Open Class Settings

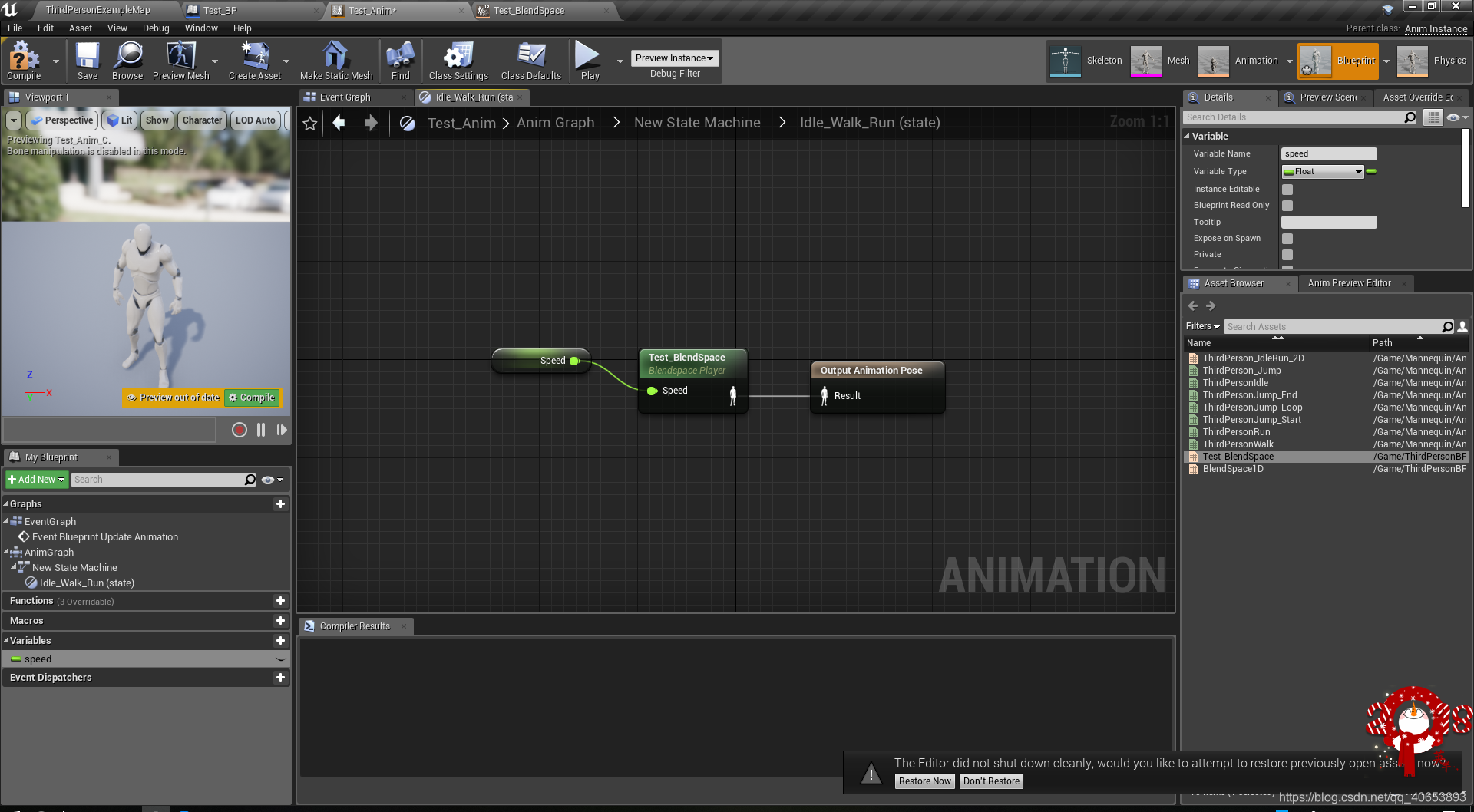[x=458, y=60]
